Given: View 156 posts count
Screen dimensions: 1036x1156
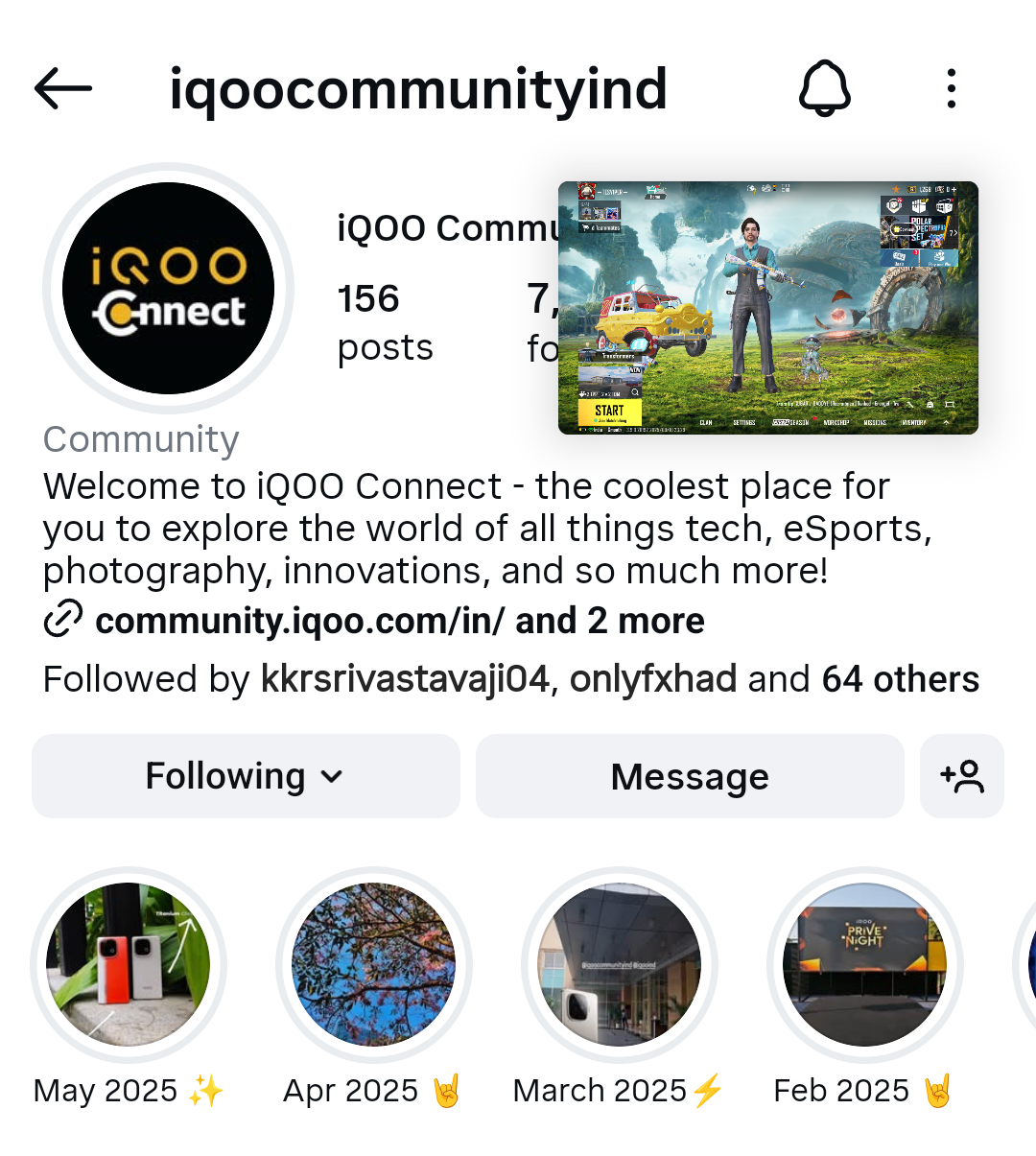Looking at the screenshot, I should (x=385, y=322).
